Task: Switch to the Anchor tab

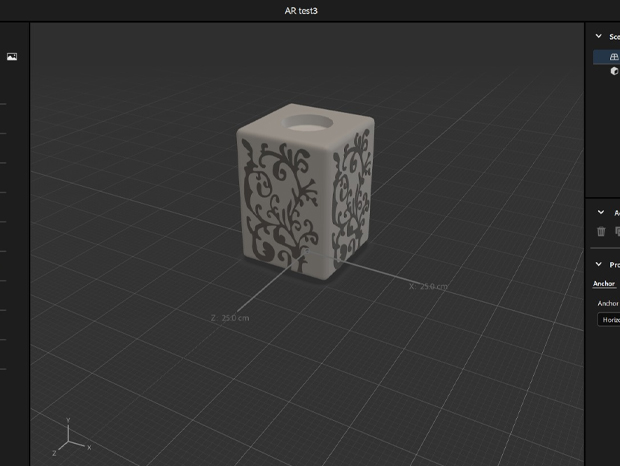Action: point(604,283)
